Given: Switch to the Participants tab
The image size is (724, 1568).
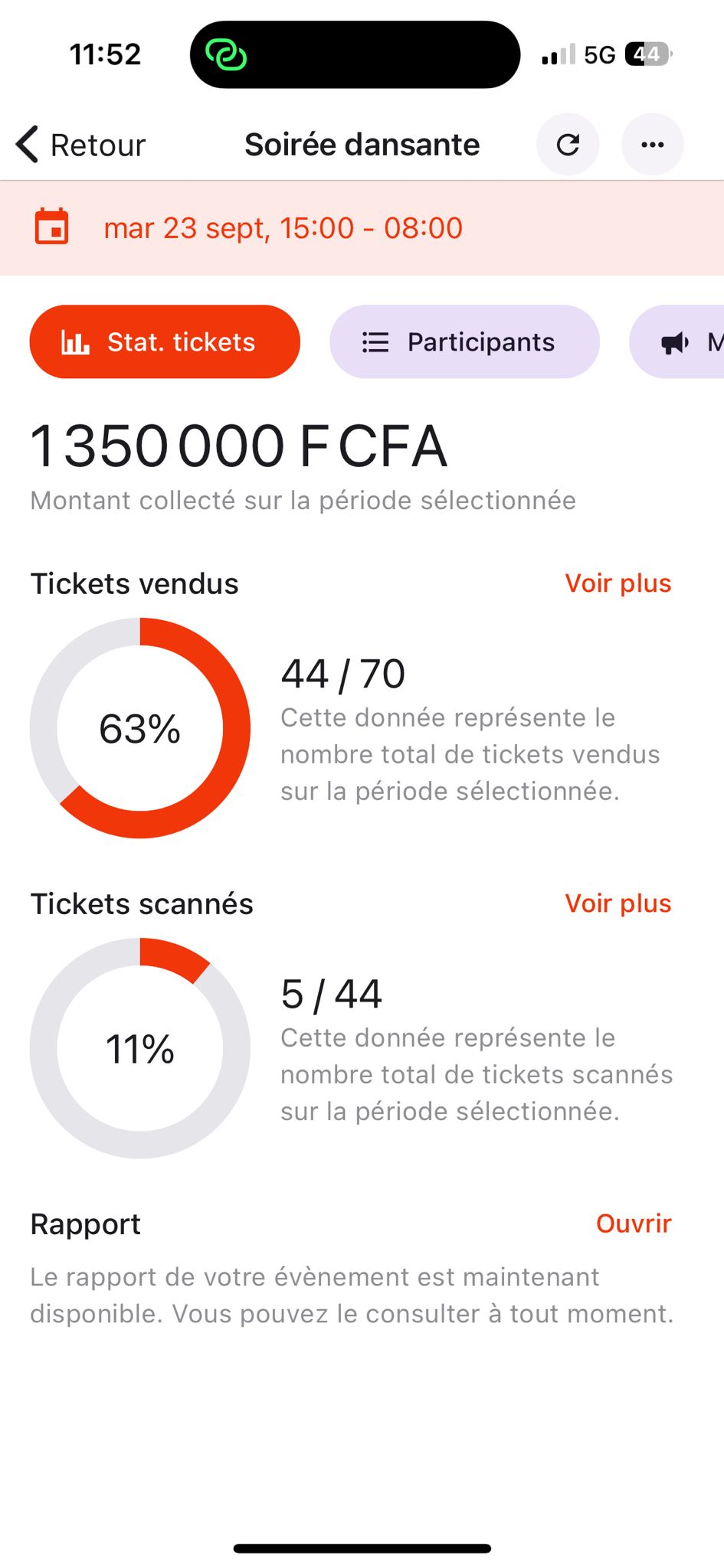Looking at the screenshot, I should click(464, 342).
